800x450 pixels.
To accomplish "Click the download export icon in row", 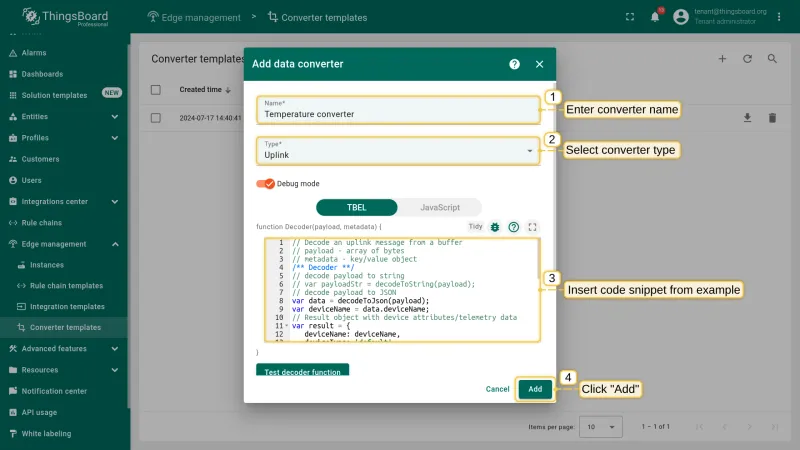I will [x=747, y=118].
